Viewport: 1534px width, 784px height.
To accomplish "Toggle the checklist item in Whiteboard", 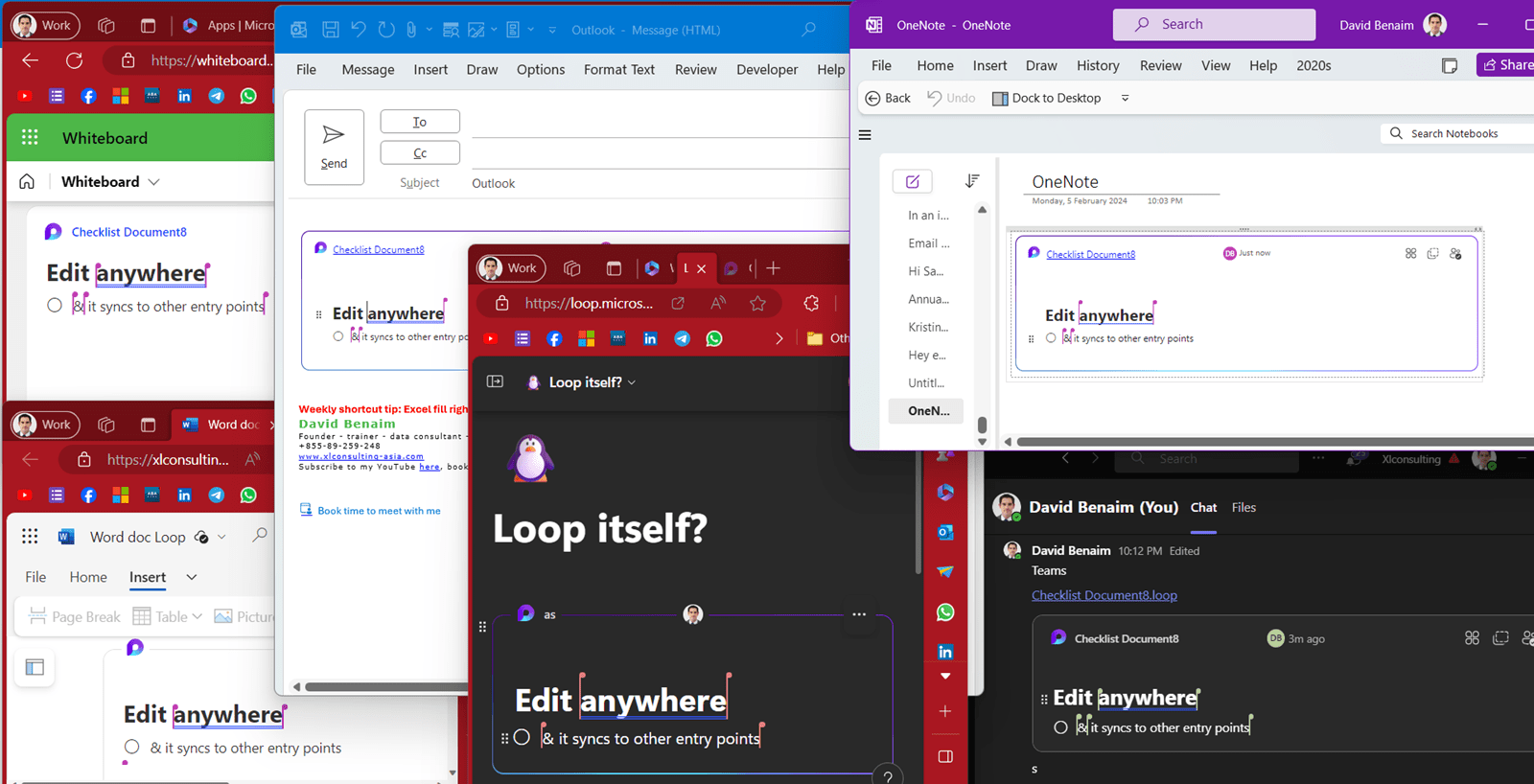I will 55,306.
